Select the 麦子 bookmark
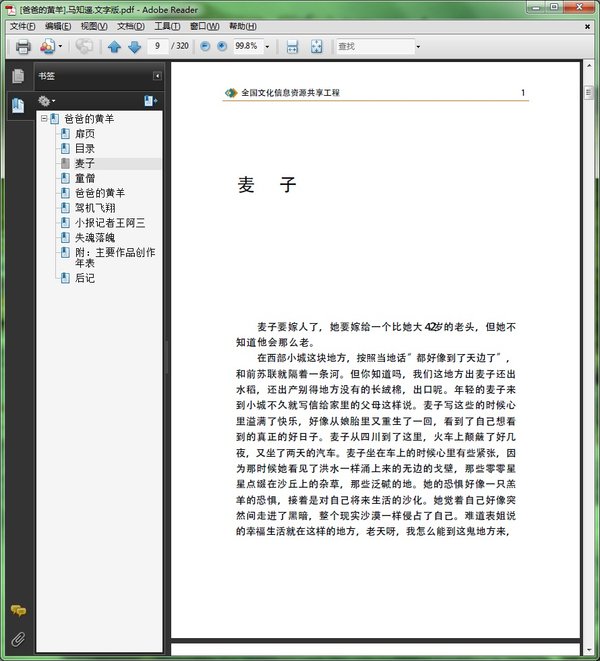 click(x=85, y=163)
